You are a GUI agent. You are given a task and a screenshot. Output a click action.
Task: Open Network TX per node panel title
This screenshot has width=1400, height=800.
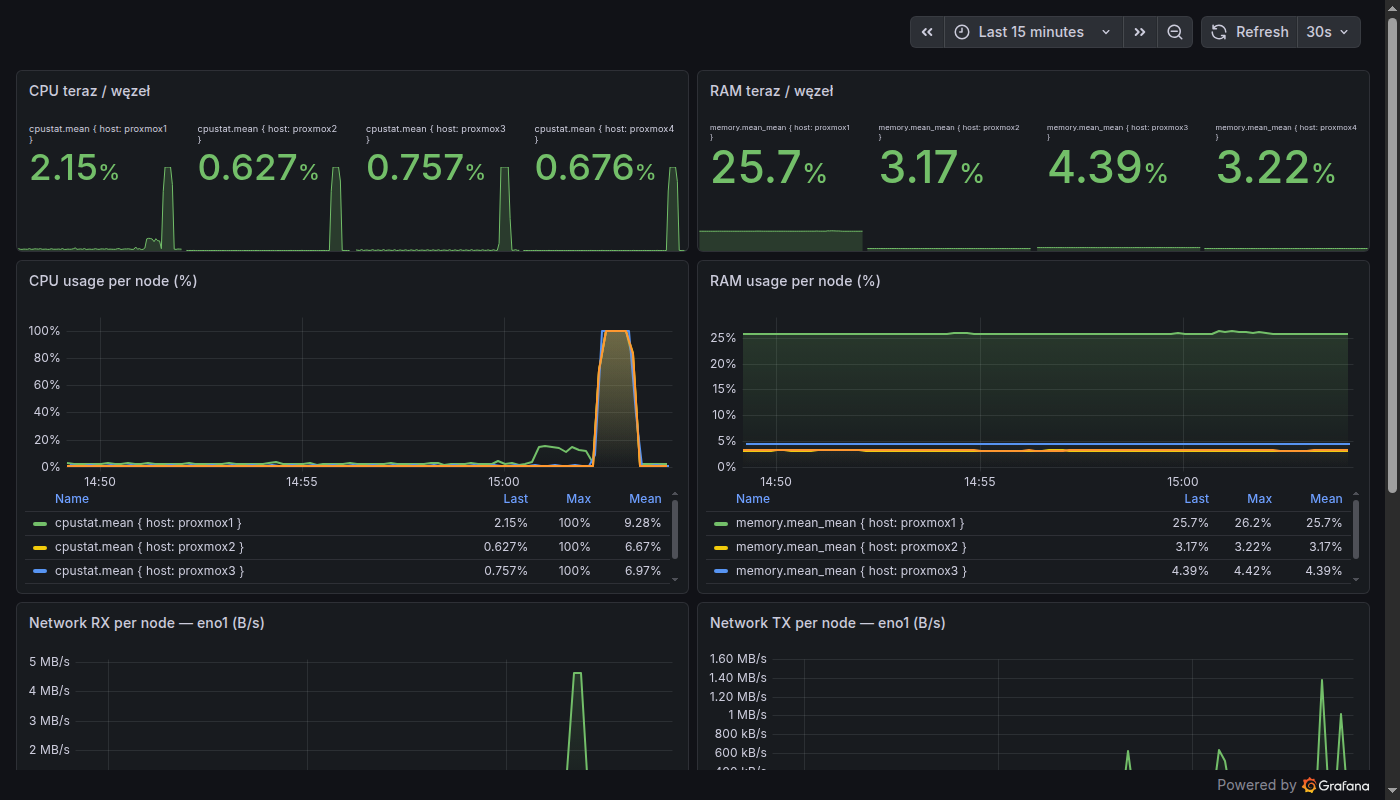(827, 623)
